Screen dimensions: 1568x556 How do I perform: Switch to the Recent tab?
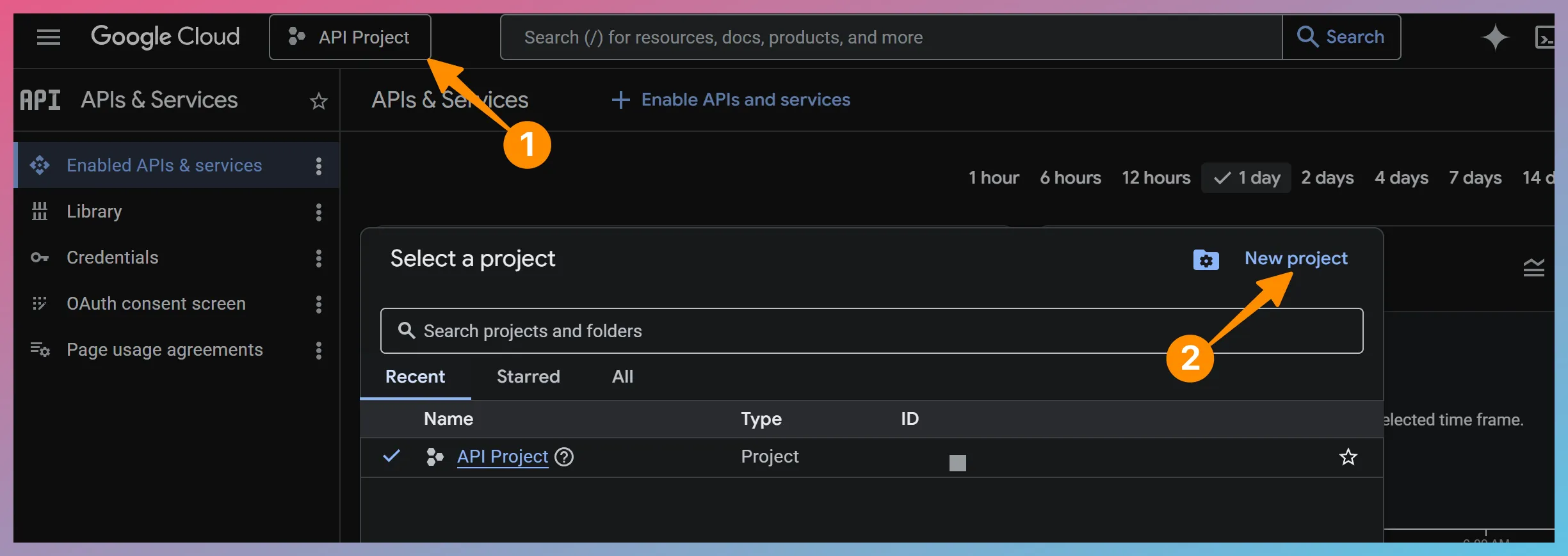click(x=415, y=376)
